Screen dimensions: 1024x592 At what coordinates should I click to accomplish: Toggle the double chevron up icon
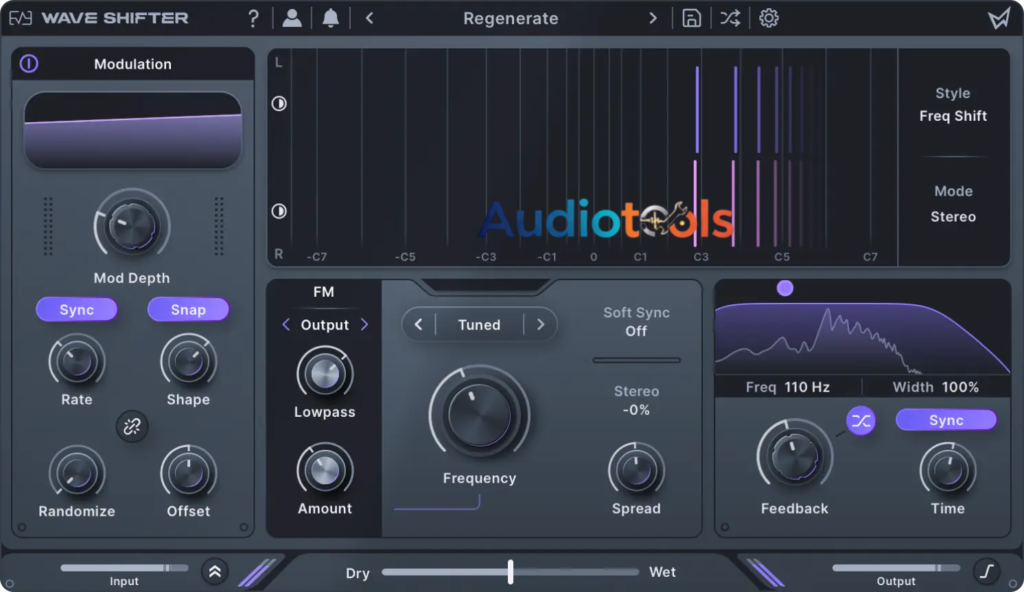[215, 572]
